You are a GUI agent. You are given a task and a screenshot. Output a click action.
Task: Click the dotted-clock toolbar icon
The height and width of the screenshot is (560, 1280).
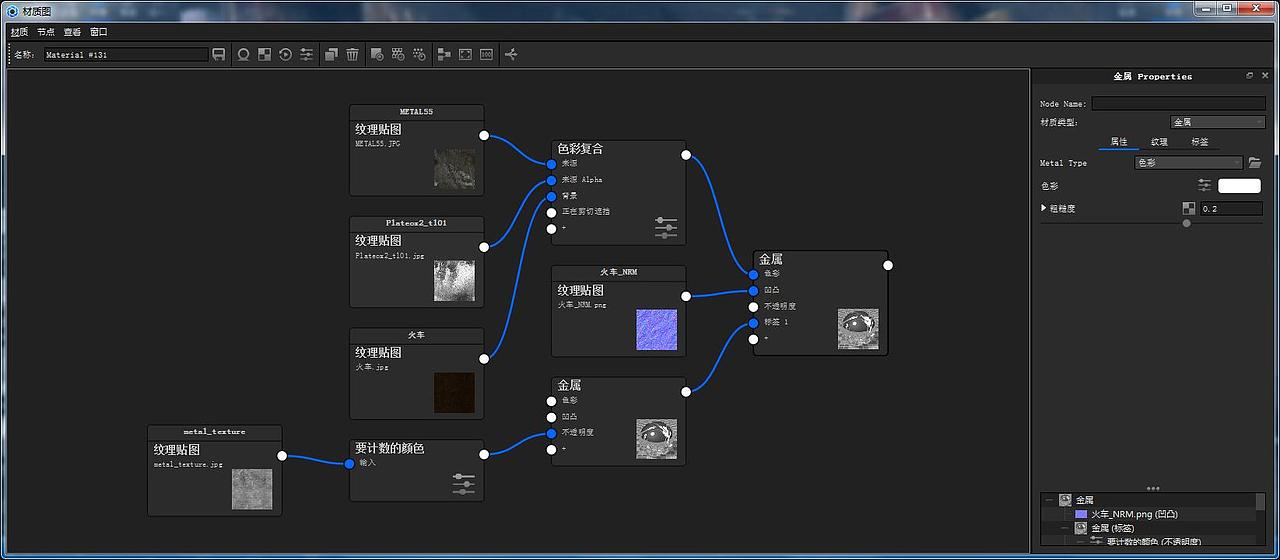tap(419, 54)
